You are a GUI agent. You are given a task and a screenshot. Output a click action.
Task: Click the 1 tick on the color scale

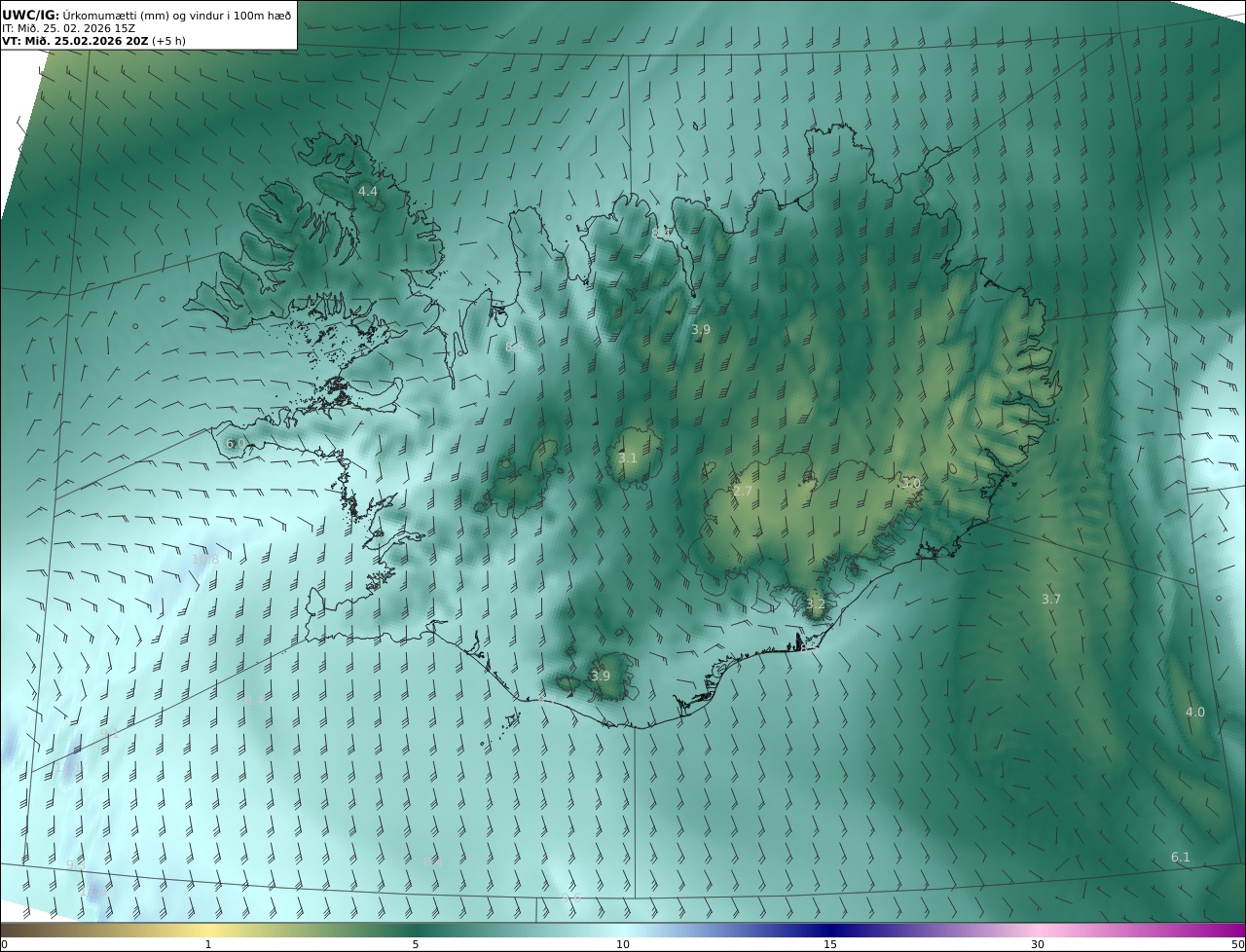point(208,944)
